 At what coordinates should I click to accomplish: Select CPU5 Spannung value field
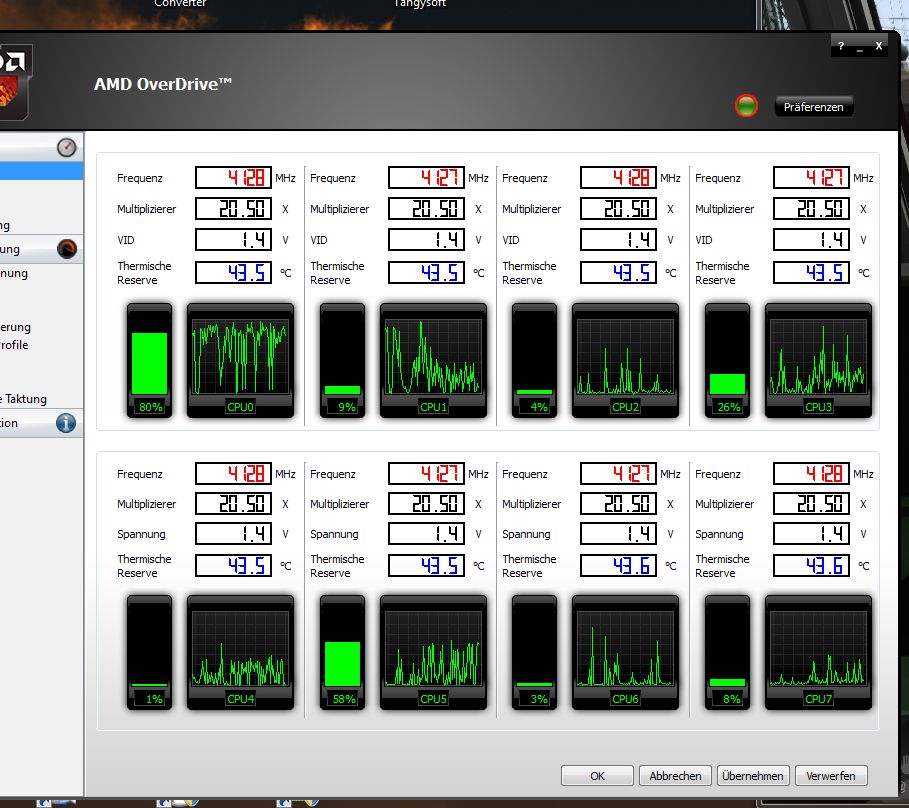pyautogui.click(x=426, y=533)
